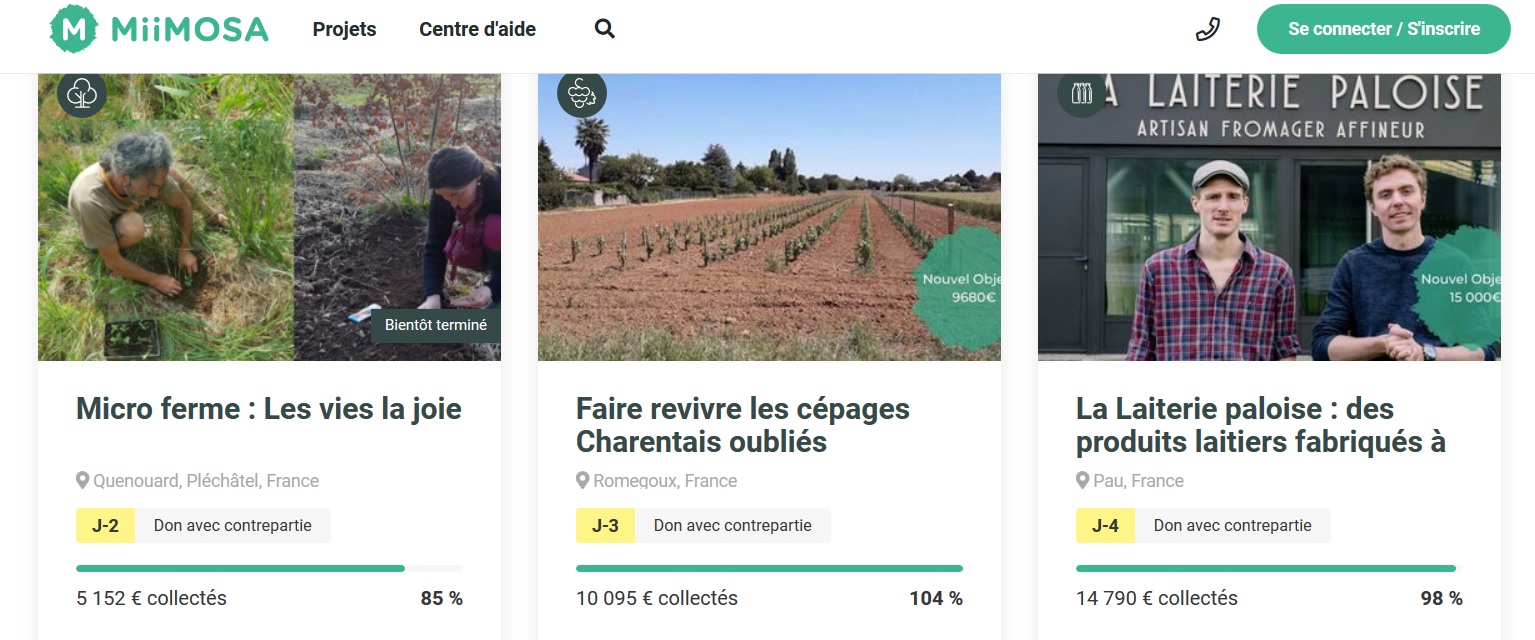Click the 104% progress bar on cépages card
The width and height of the screenshot is (1535, 640).
click(x=768, y=568)
